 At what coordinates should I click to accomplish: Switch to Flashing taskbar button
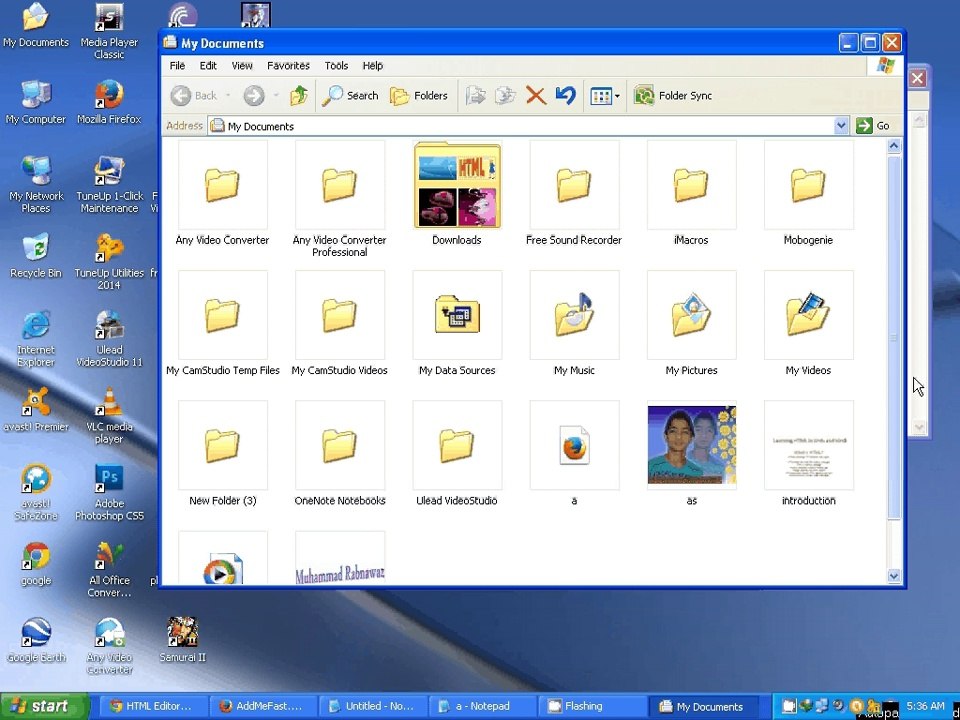coord(591,707)
